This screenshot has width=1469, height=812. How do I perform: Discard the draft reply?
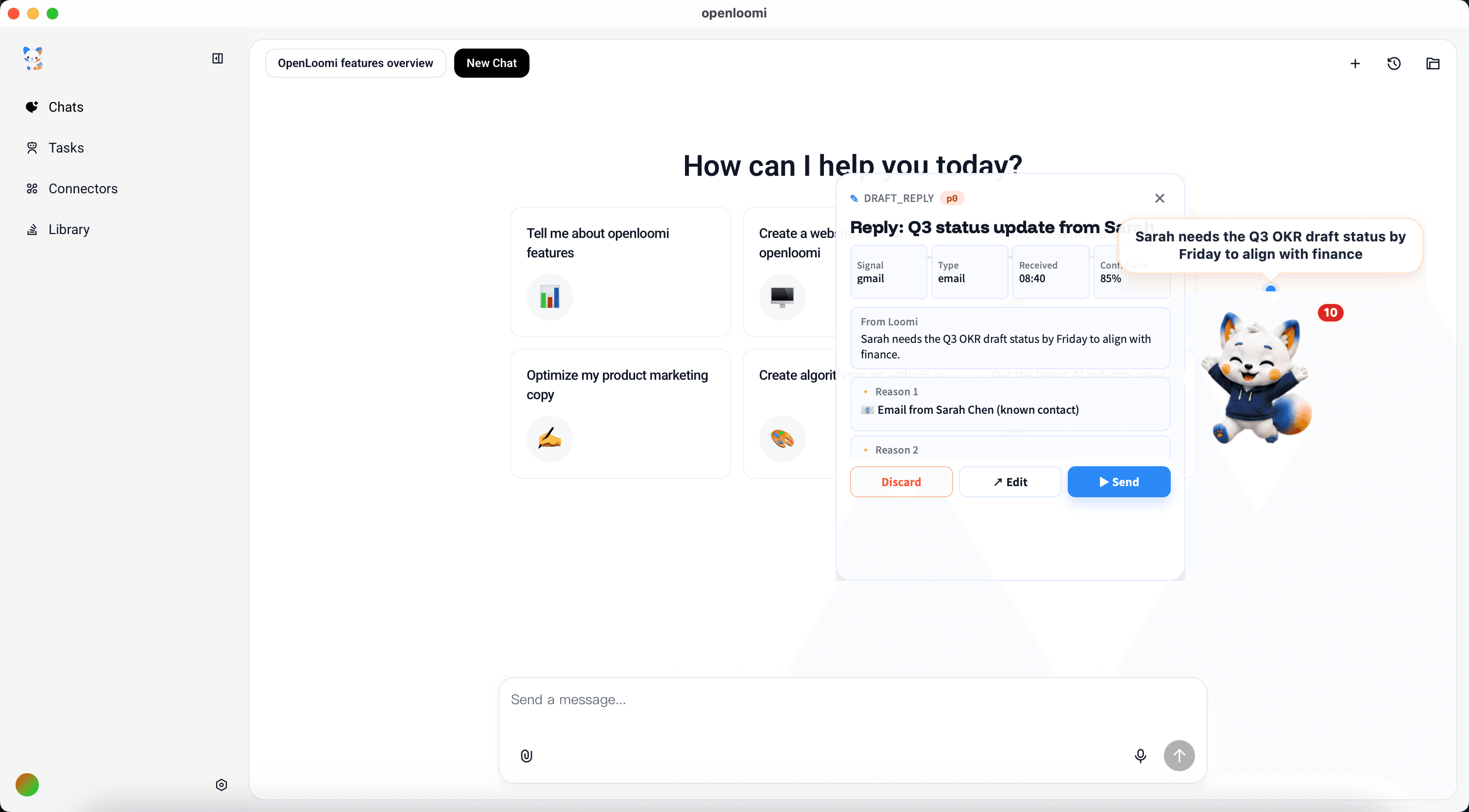901,482
